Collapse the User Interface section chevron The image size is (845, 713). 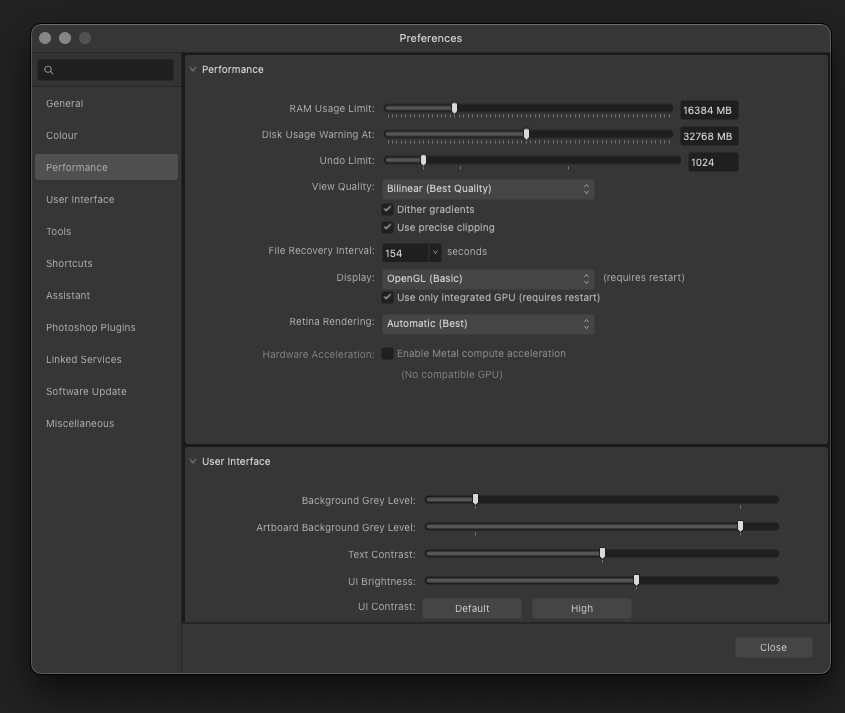pos(193,461)
